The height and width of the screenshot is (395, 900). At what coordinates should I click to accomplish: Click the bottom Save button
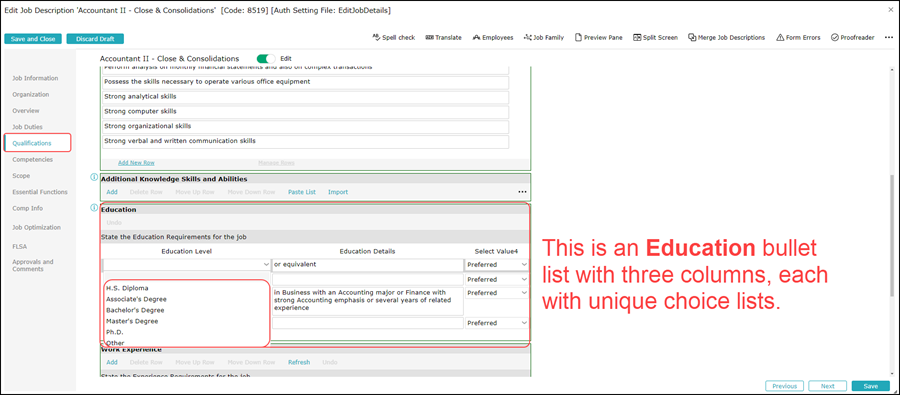pos(871,386)
